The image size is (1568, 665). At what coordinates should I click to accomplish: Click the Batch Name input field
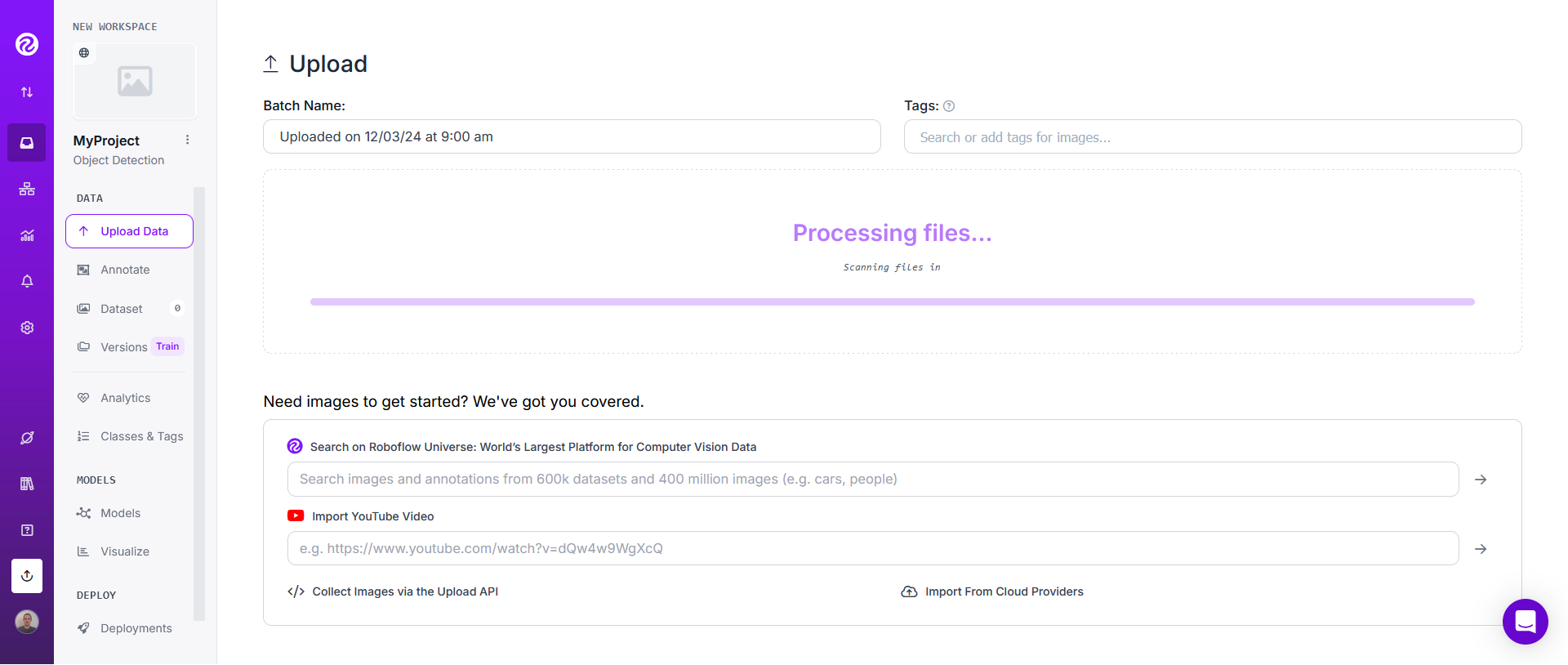572,136
